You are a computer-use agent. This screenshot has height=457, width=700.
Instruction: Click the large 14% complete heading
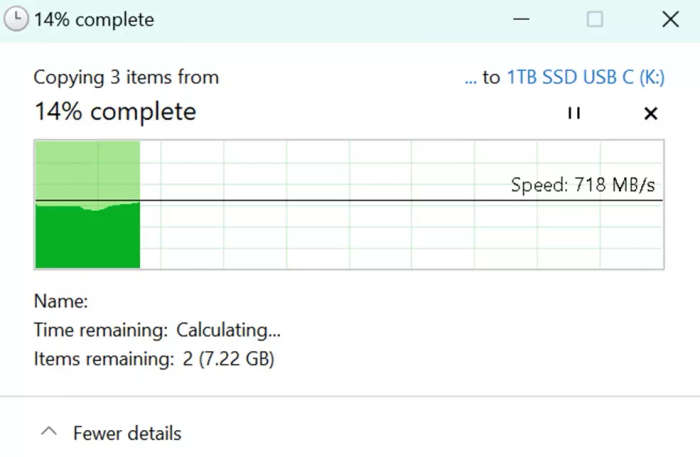[x=115, y=112]
